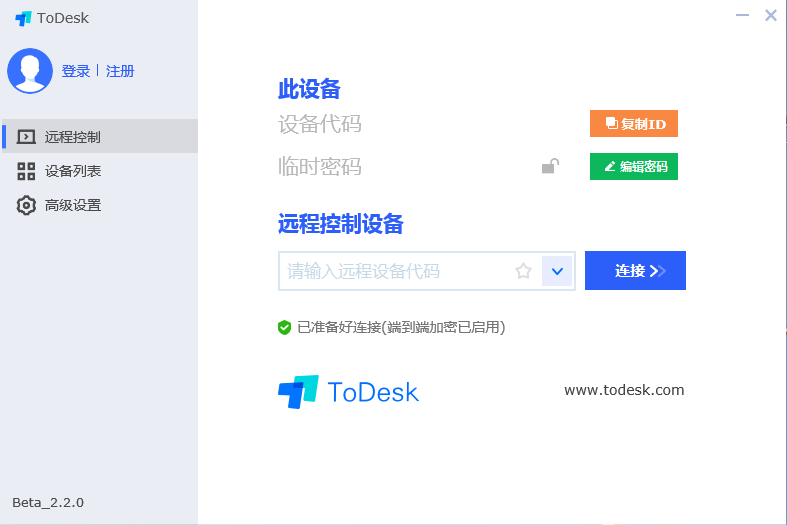Screen dimensions: 787x525
Task: Open the 注册 register link
Action: pos(120,71)
